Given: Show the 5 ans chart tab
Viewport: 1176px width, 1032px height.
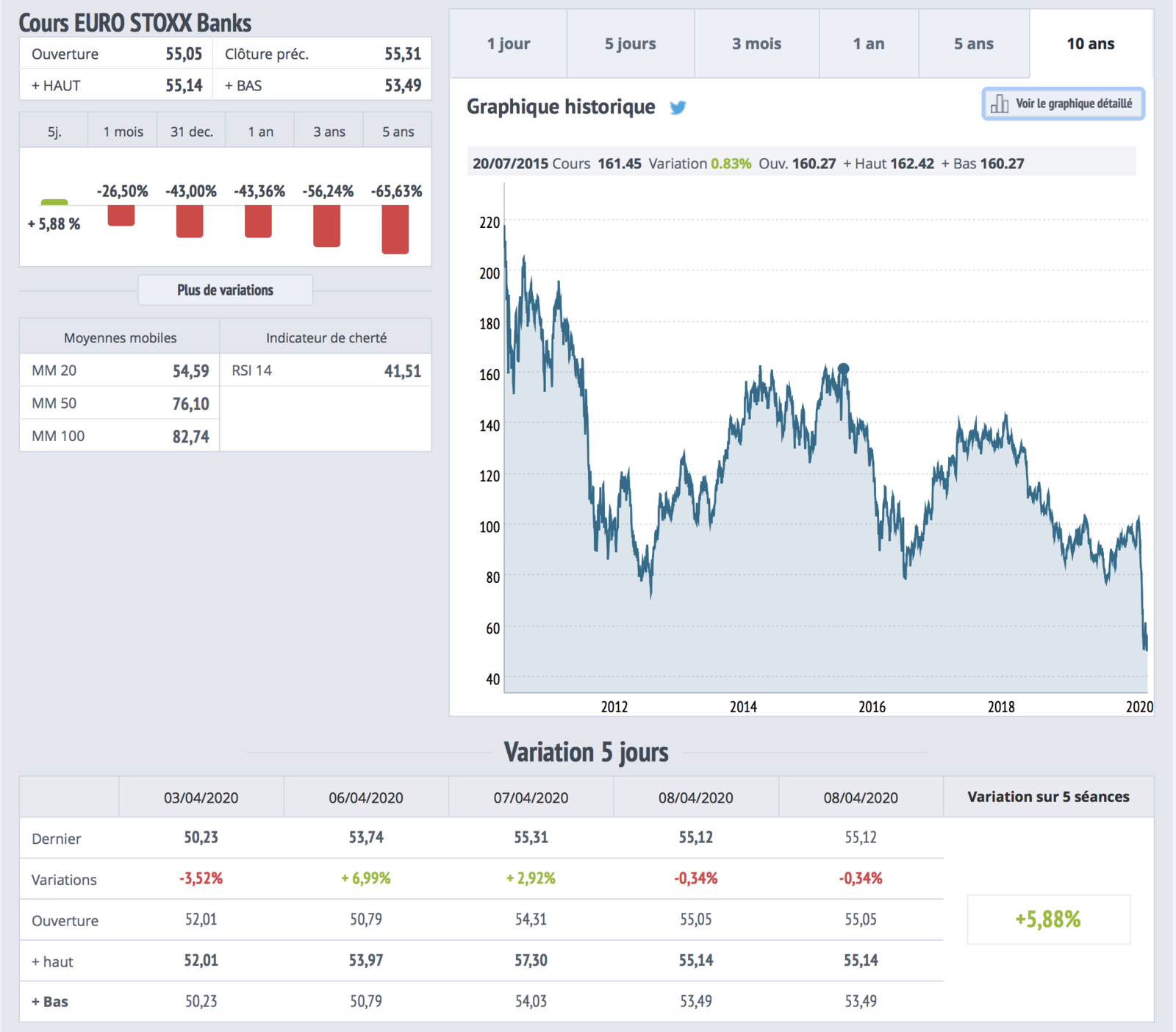Looking at the screenshot, I should click(x=974, y=43).
